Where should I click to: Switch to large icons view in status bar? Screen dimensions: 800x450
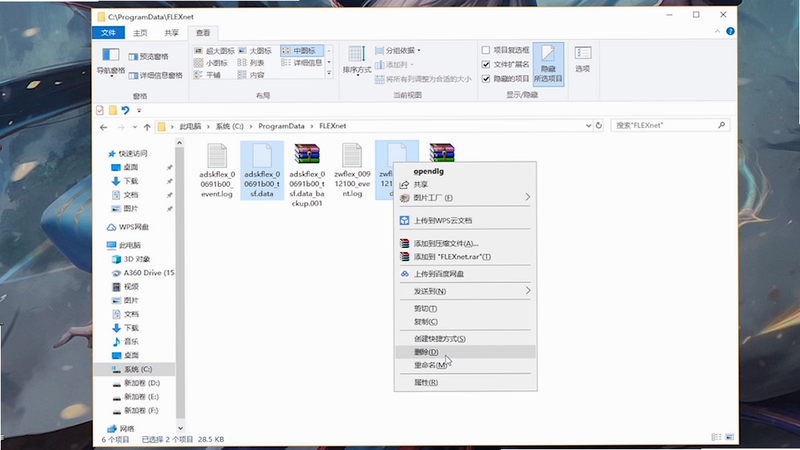click(x=730, y=437)
